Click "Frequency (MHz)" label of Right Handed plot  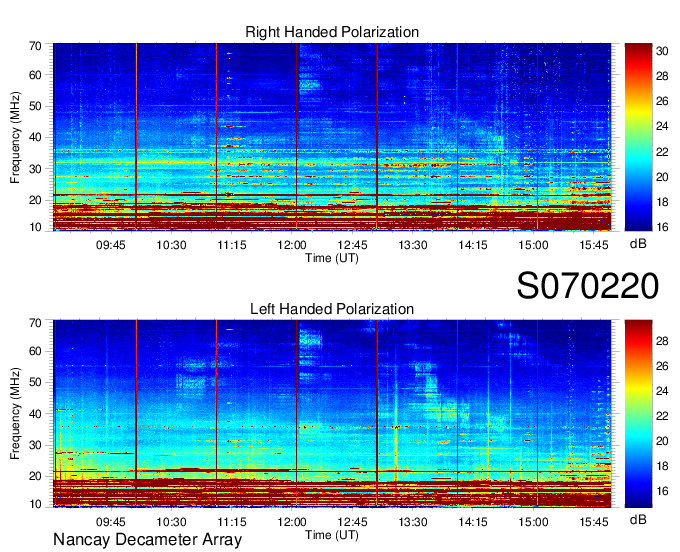pos(15,137)
